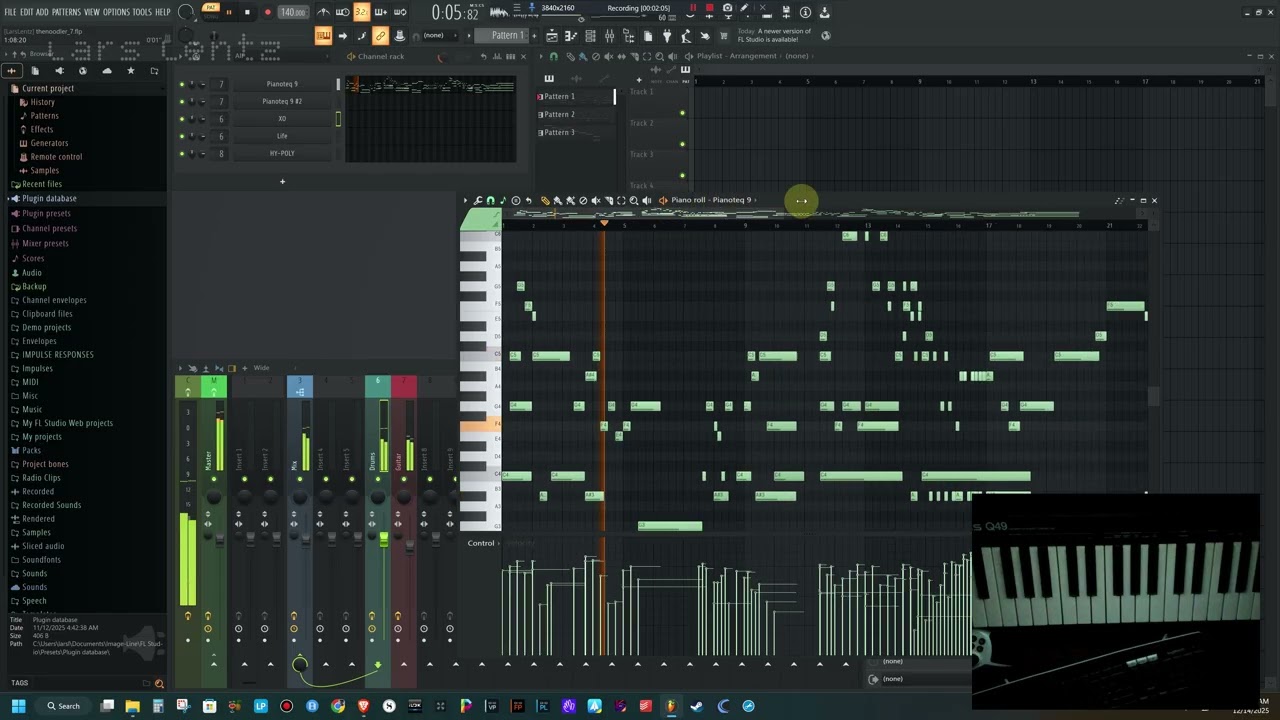Click the transport Play/Pause button

pyautogui.click(x=229, y=13)
